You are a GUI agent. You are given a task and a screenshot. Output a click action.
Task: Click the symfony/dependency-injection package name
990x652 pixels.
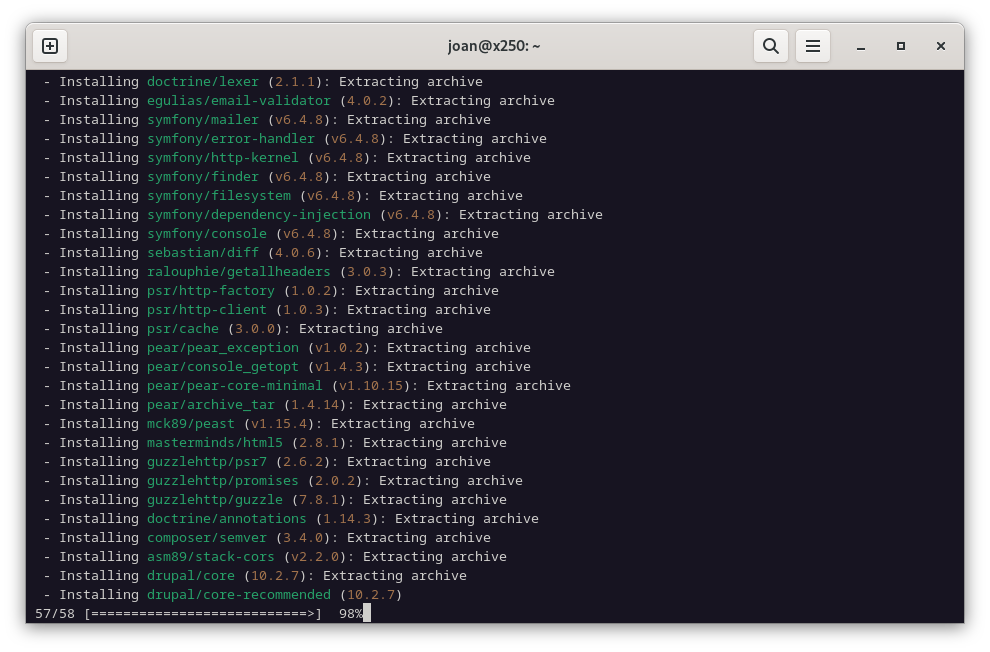pos(259,215)
